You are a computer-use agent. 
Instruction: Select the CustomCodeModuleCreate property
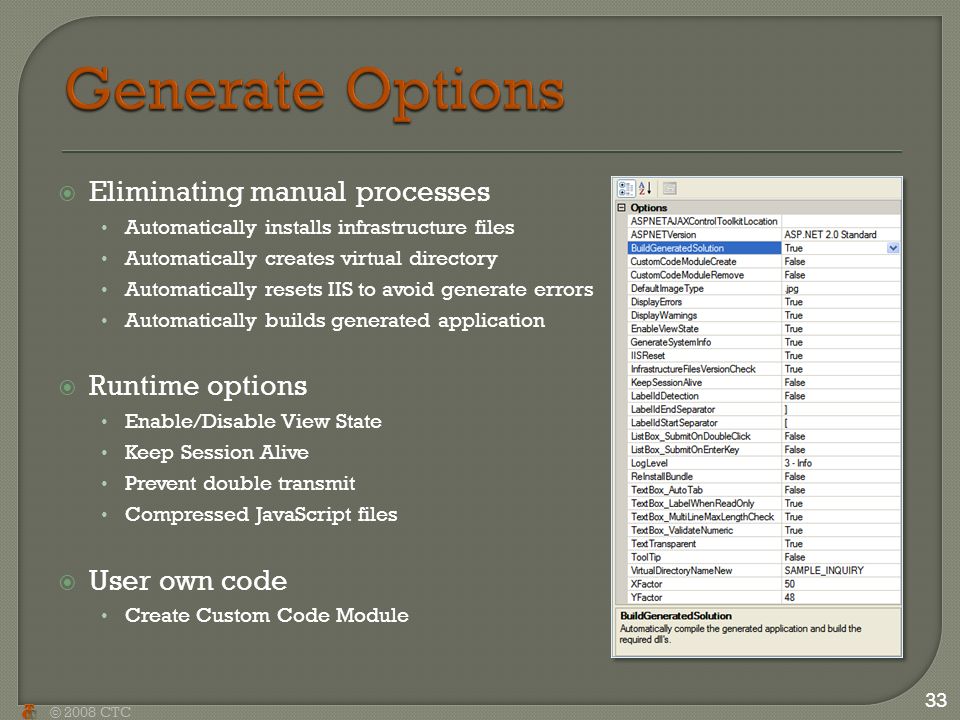pos(704,261)
